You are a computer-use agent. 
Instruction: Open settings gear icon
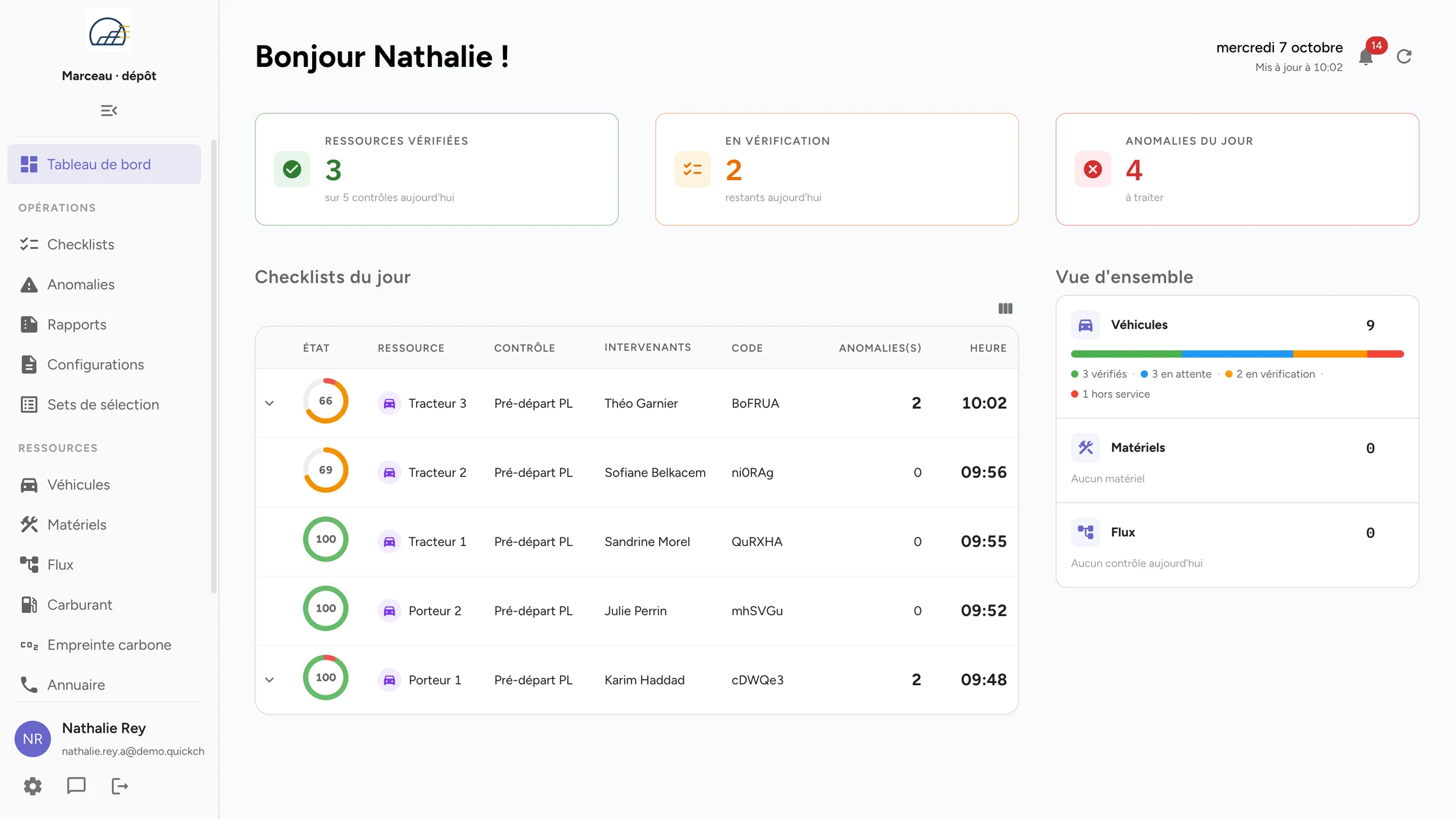click(32, 786)
